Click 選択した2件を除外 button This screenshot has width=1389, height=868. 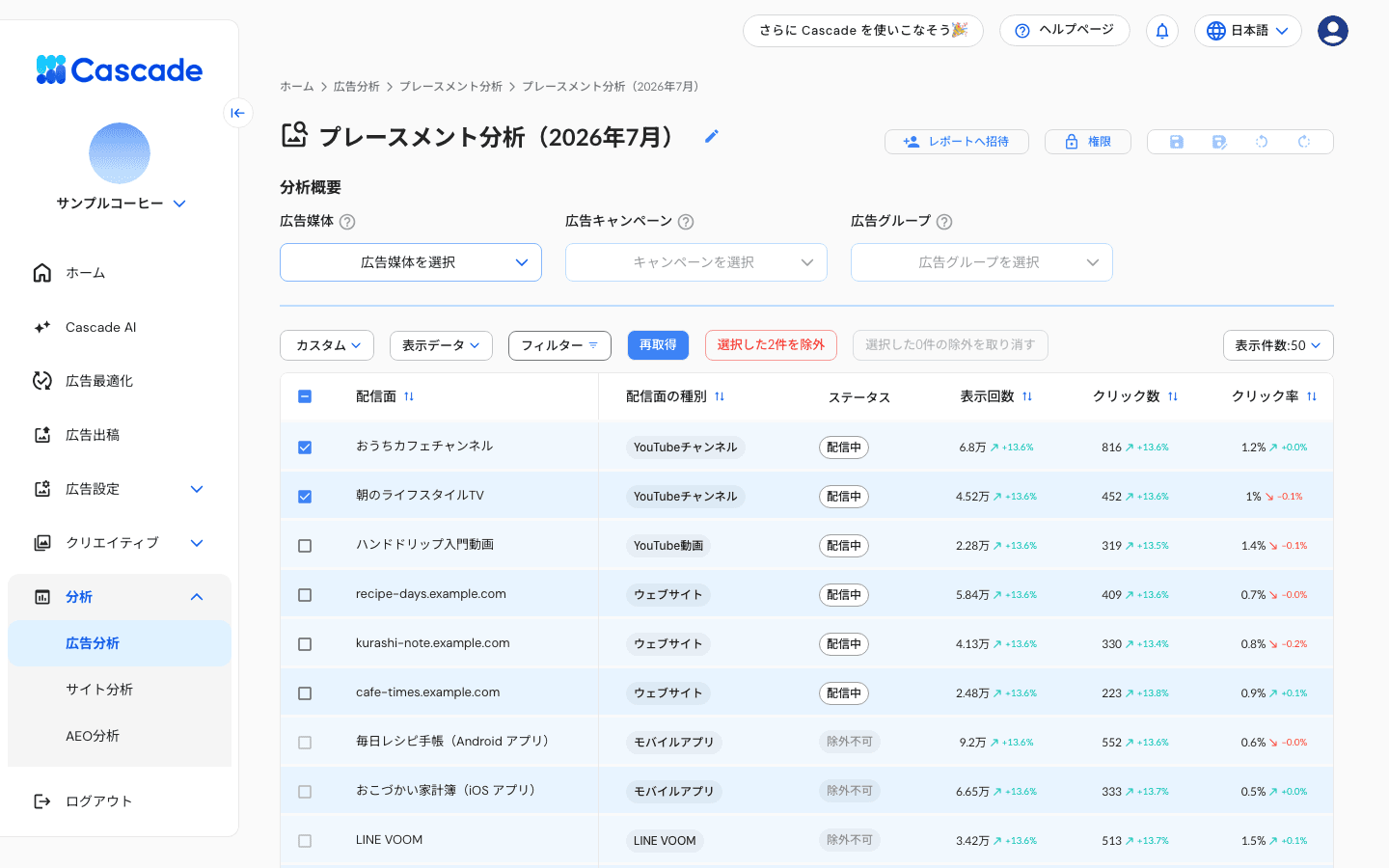point(771,345)
